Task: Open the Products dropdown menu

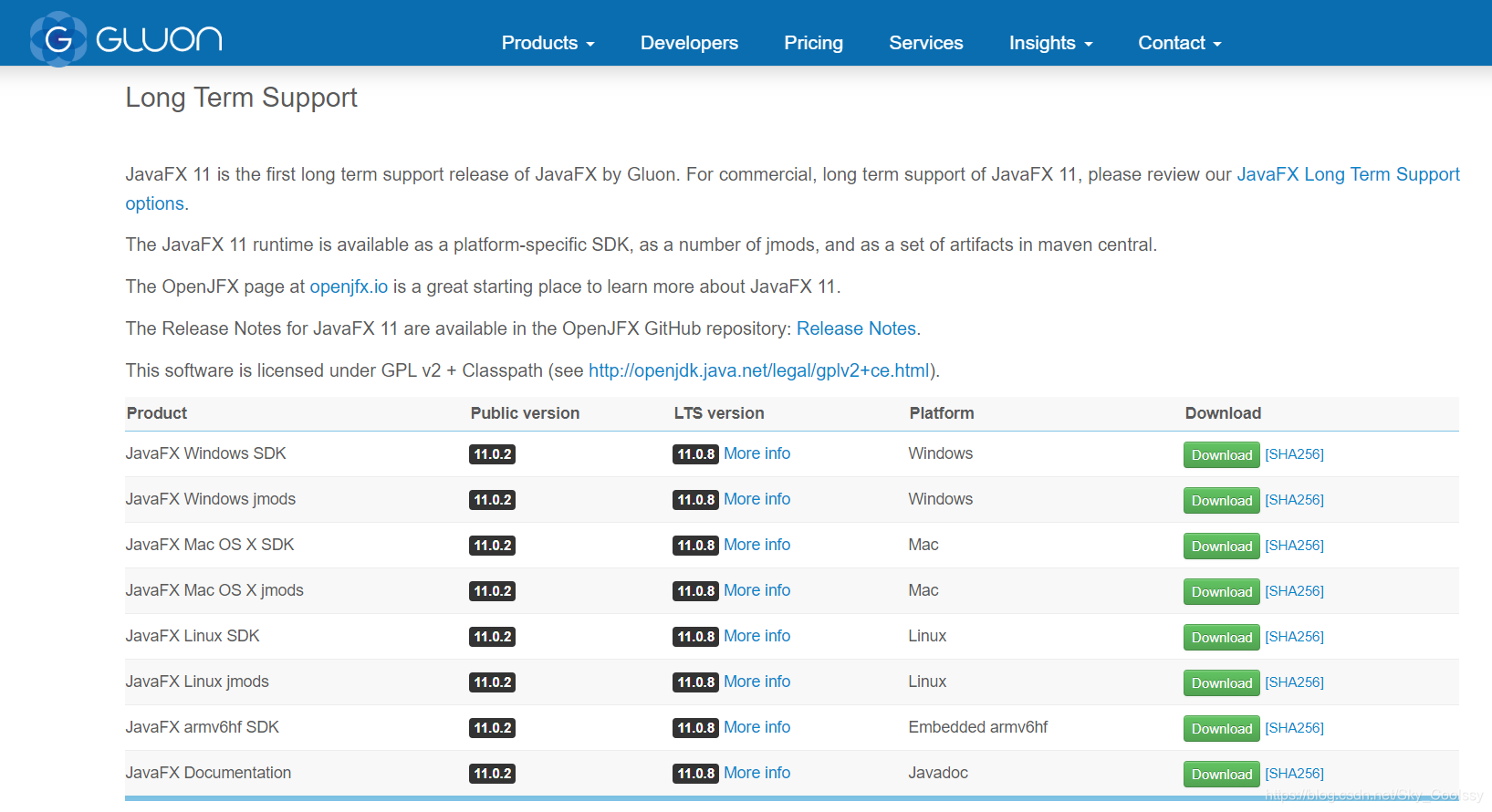Action: [x=548, y=43]
